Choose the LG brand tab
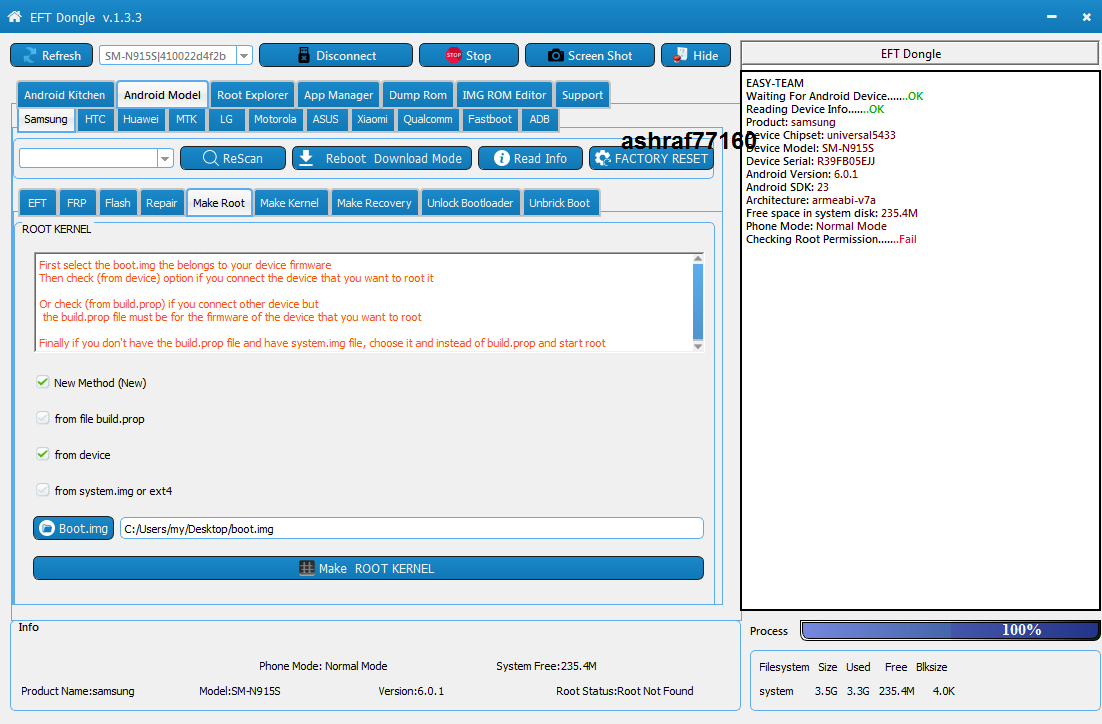Image resolution: width=1102 pixels, height=724 pixels. click(x=226, y=119)
